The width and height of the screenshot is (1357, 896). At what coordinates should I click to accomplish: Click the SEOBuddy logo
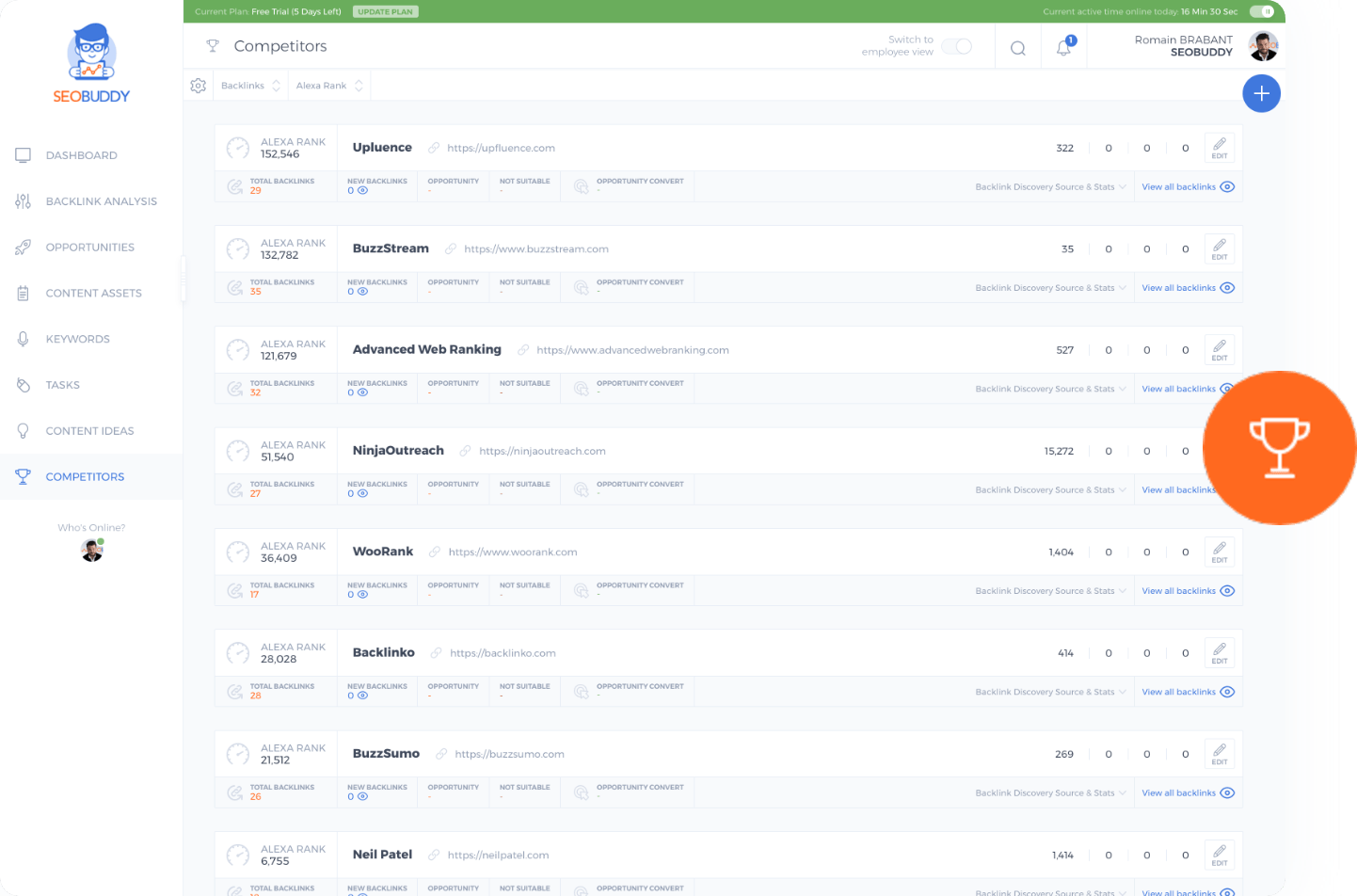91,63
